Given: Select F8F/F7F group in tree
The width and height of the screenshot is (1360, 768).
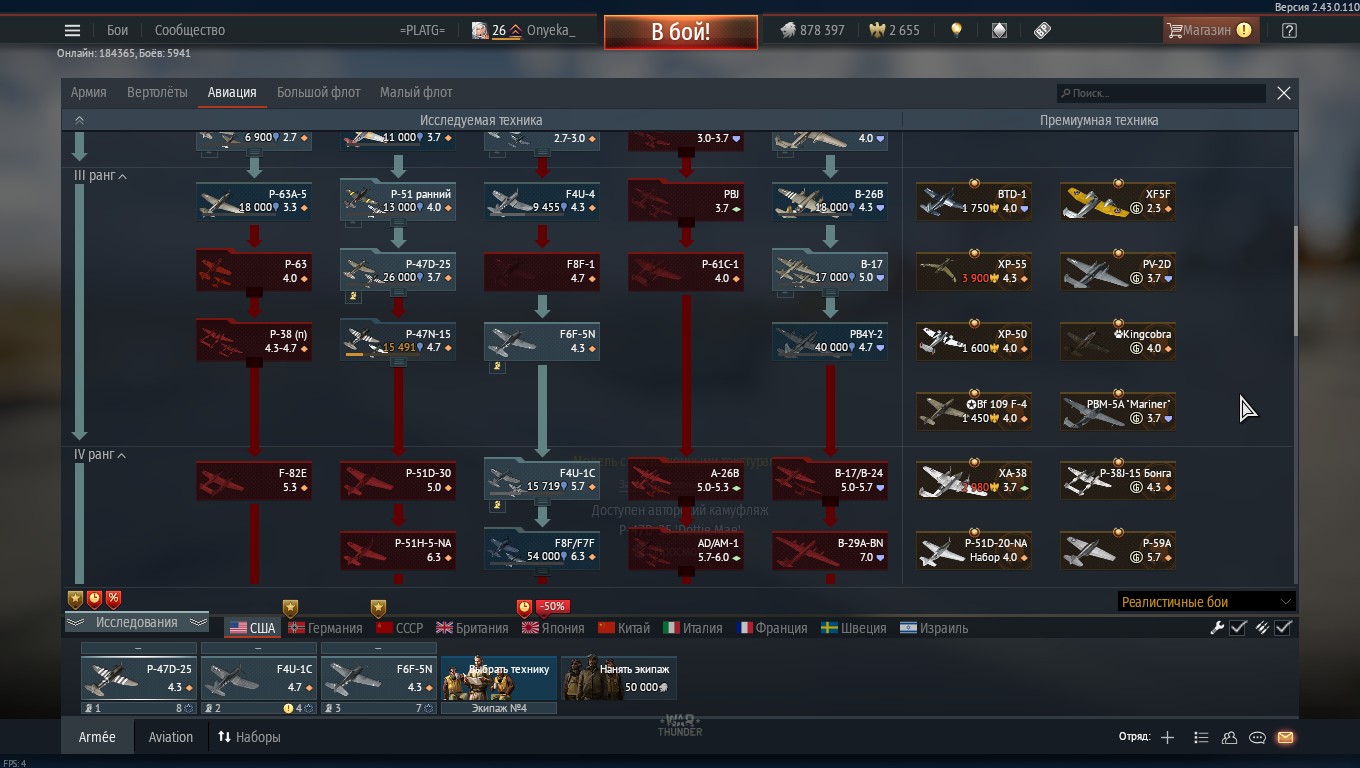Looking at the screenshot, I should 542,550.
